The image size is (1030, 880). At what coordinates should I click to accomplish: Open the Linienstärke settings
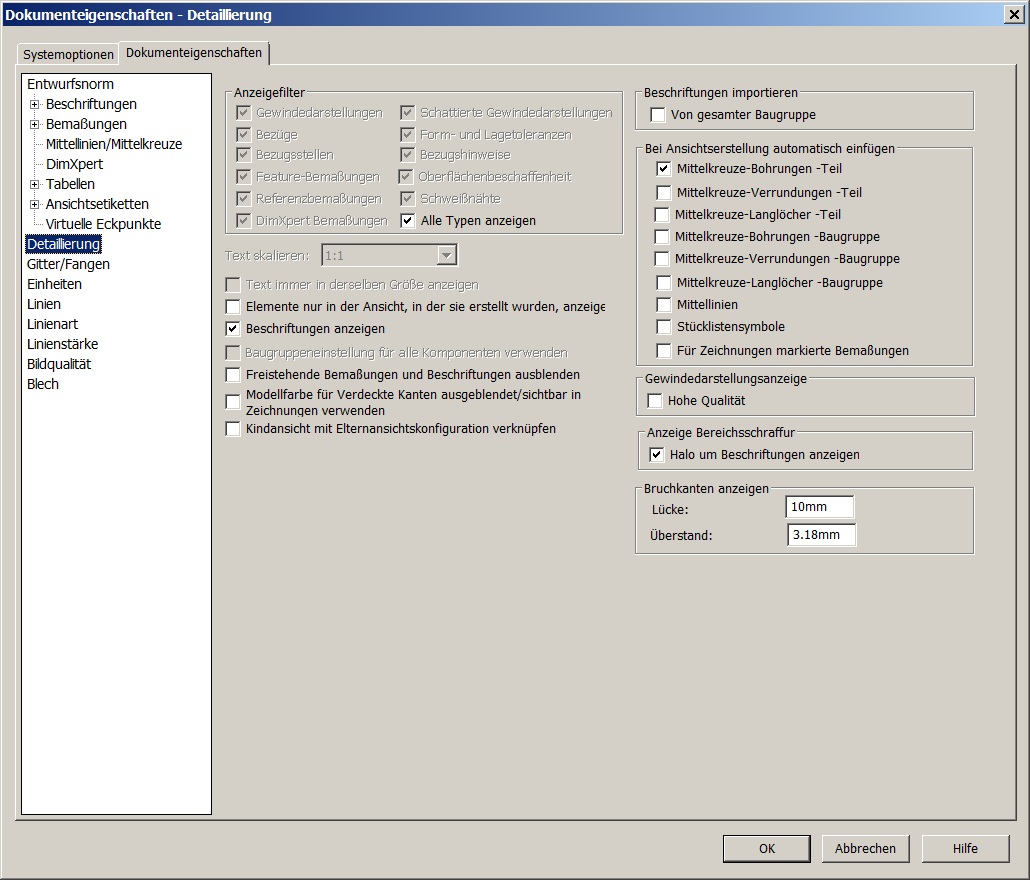coord(62,344)
